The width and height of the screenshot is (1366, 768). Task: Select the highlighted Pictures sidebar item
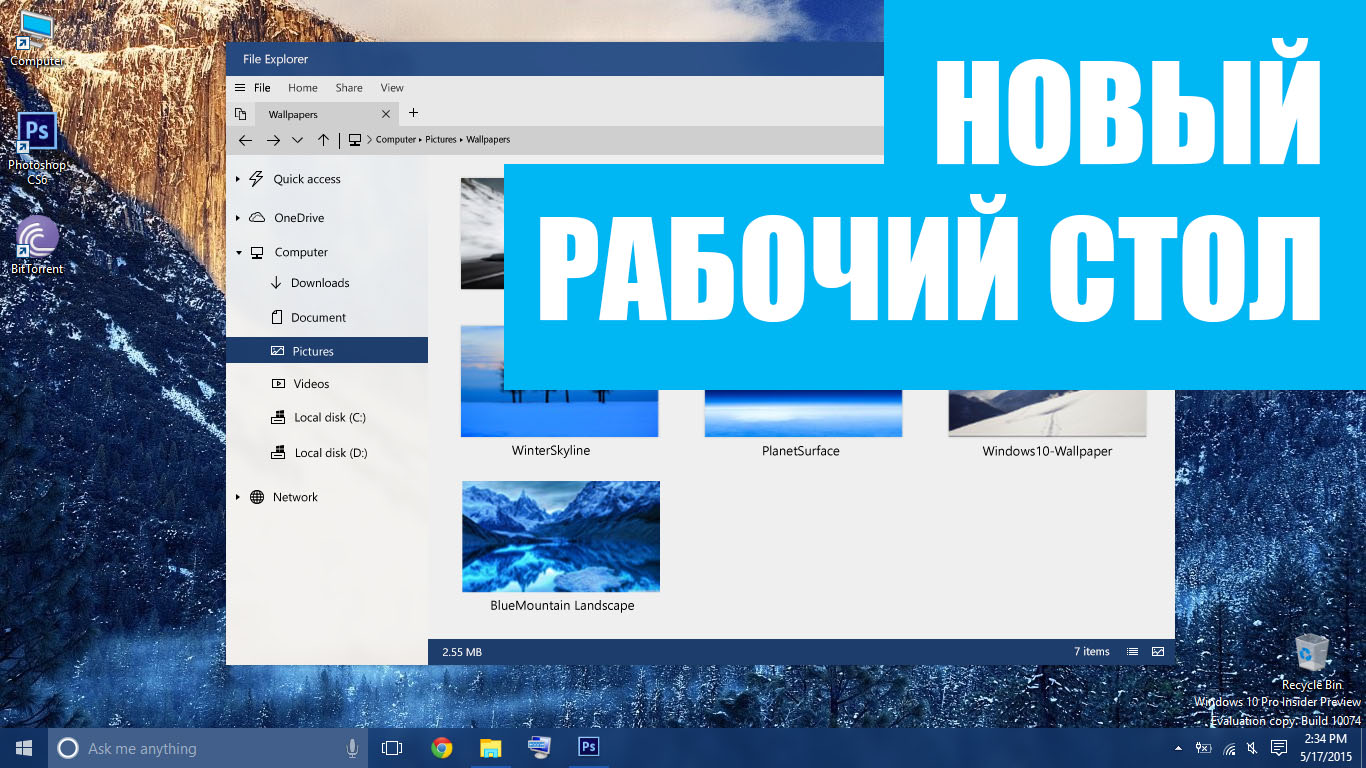click(327, 351)
